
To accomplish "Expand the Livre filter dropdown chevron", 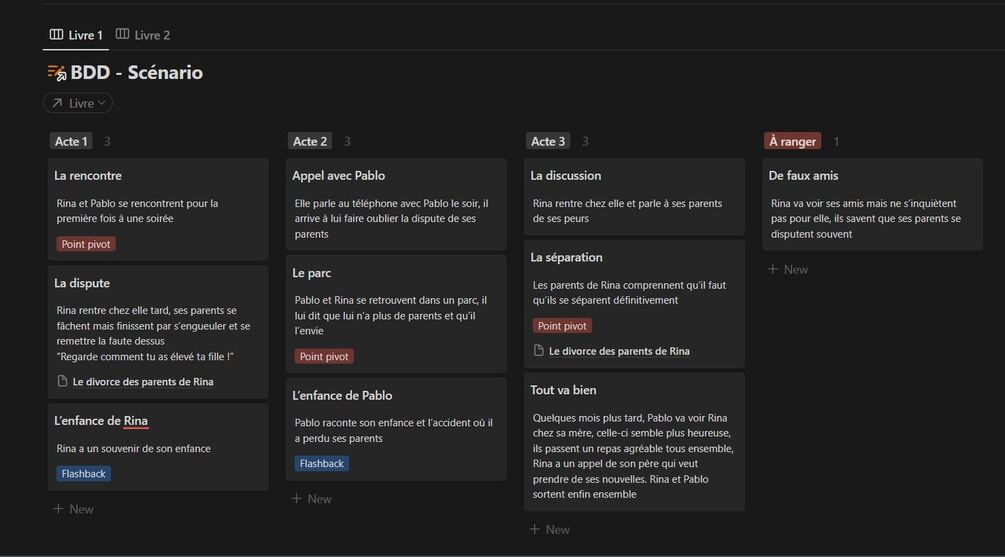I will (x=102, y=103).
